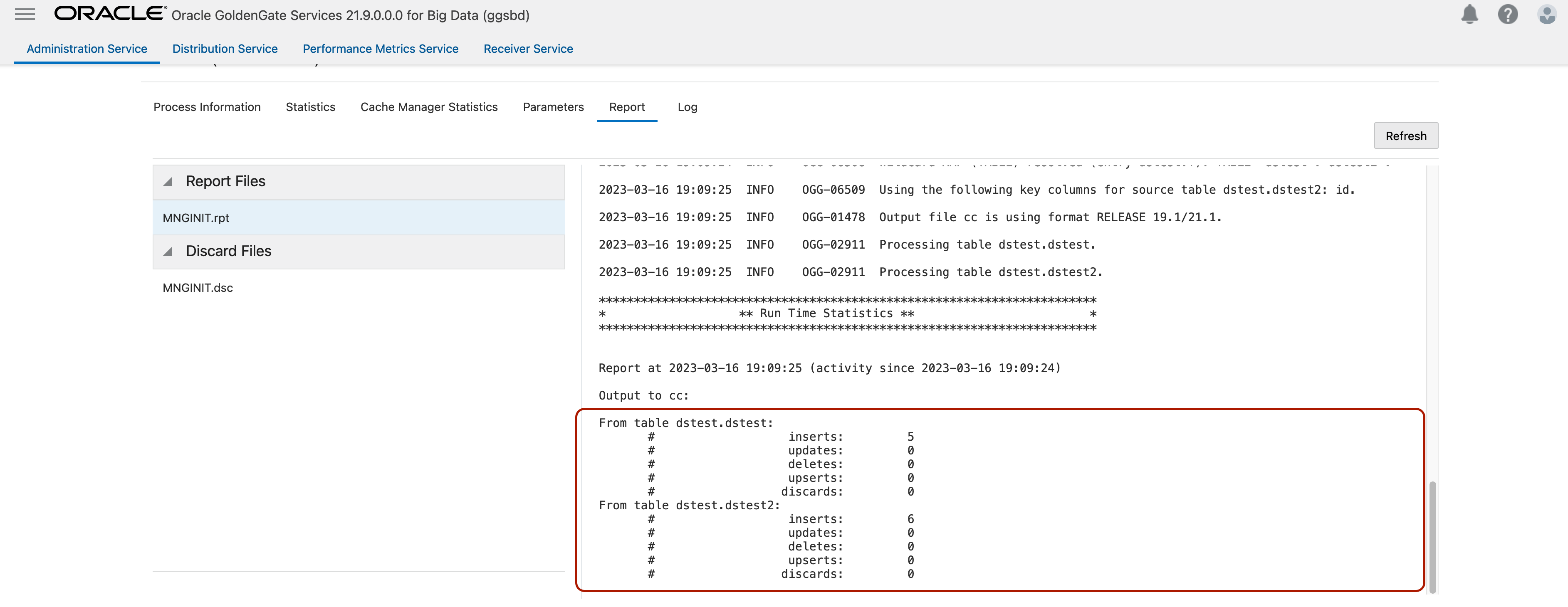The image size is (1568, 607).
Task: Switch to Distribution Service tab
Action: click(225, 49)
